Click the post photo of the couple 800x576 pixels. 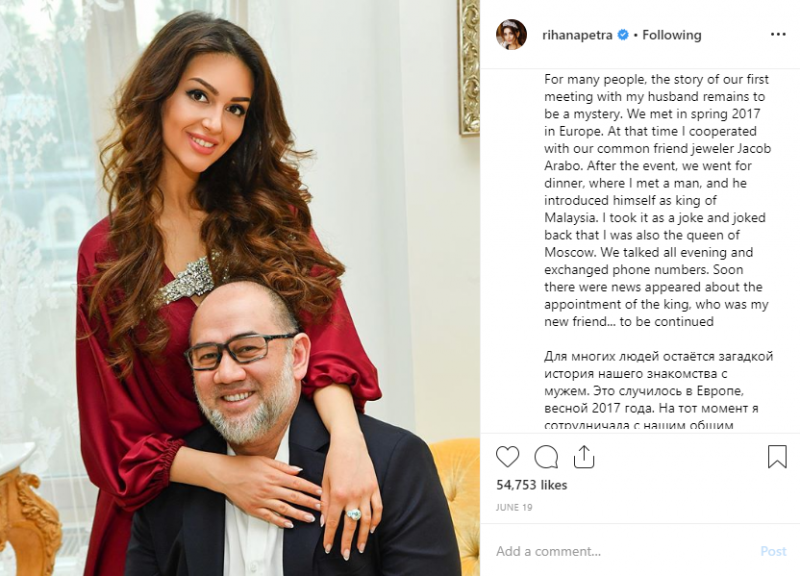click(240, 288)
